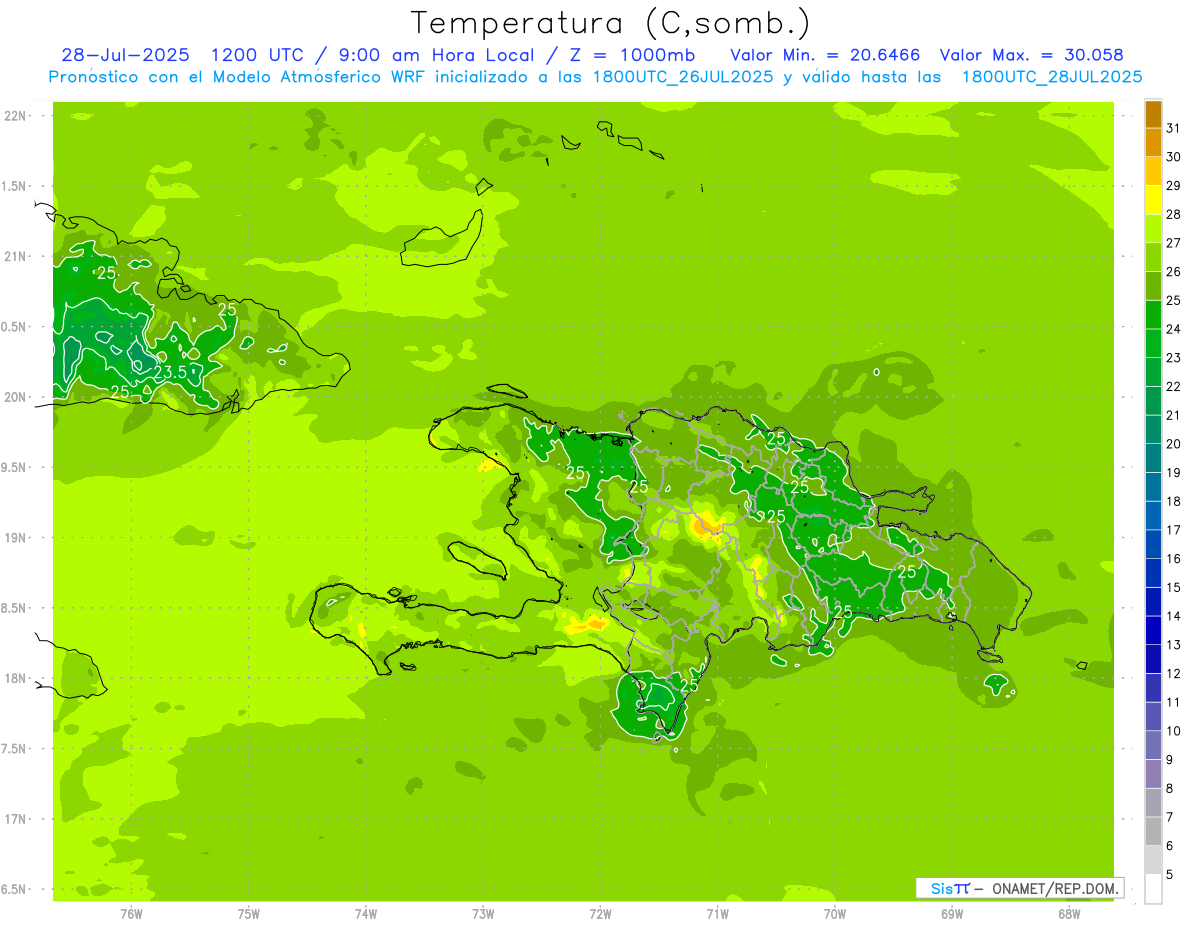Click the SisTT ONAMET/REP.DOM. watermark label
Viewport: 1200px width, 927px height.
click(1019, 888)
